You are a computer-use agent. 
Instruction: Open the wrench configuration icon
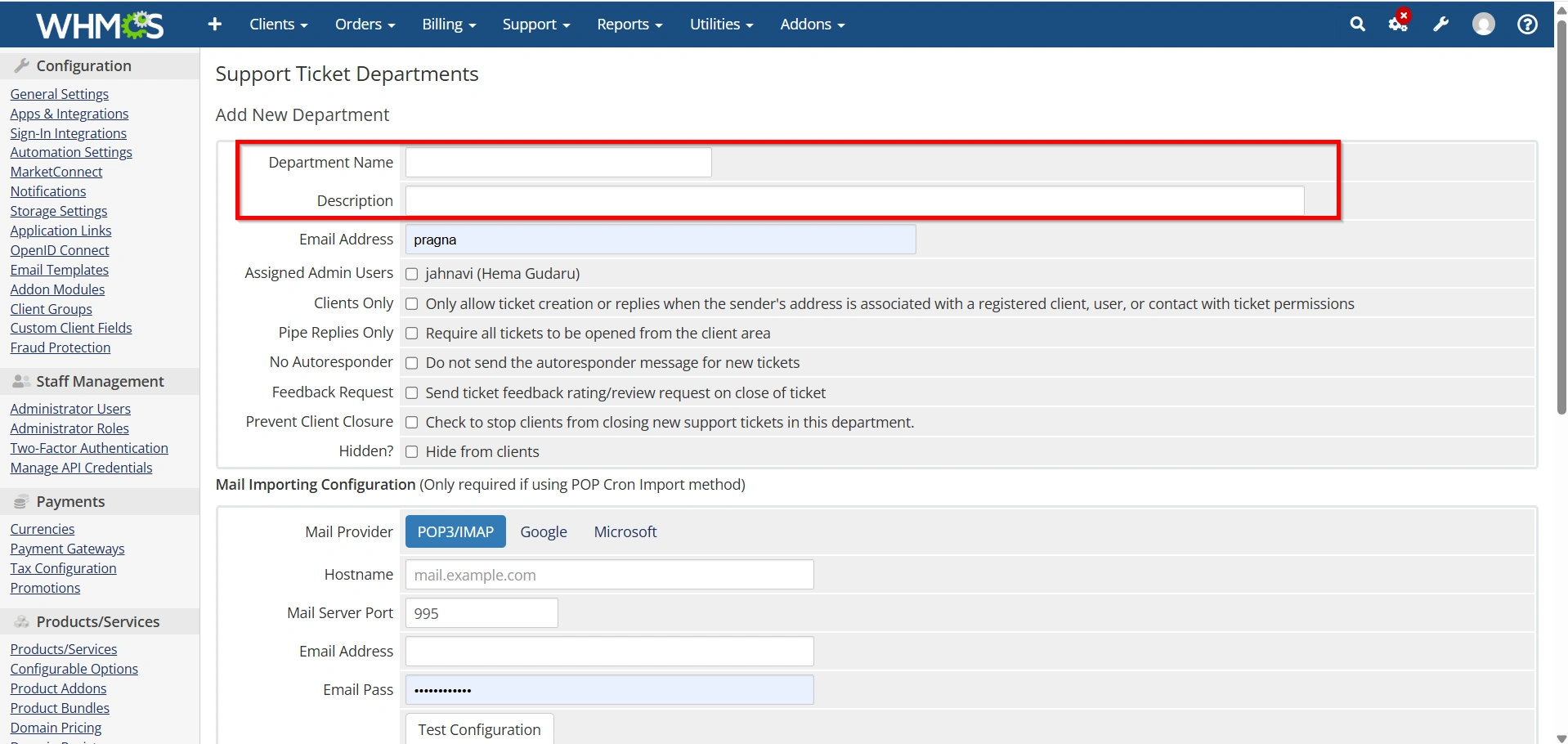pyautogui.click(x=1440, y=25)
